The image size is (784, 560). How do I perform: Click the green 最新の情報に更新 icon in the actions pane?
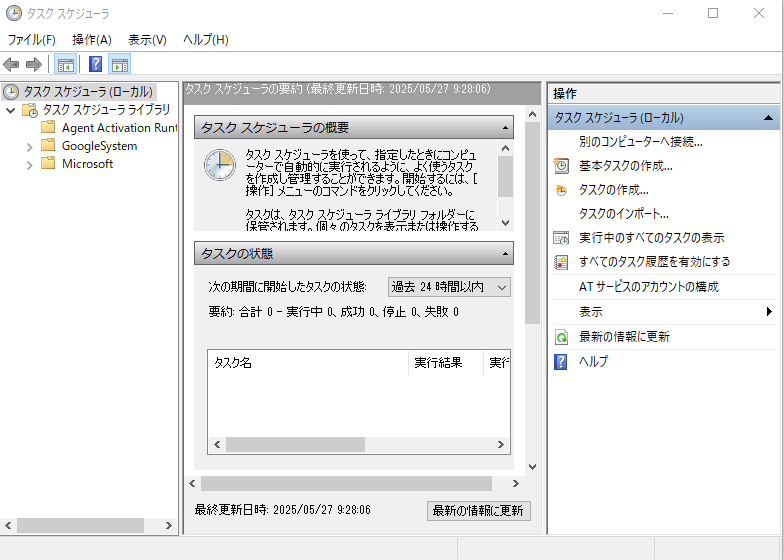[561, 337]
